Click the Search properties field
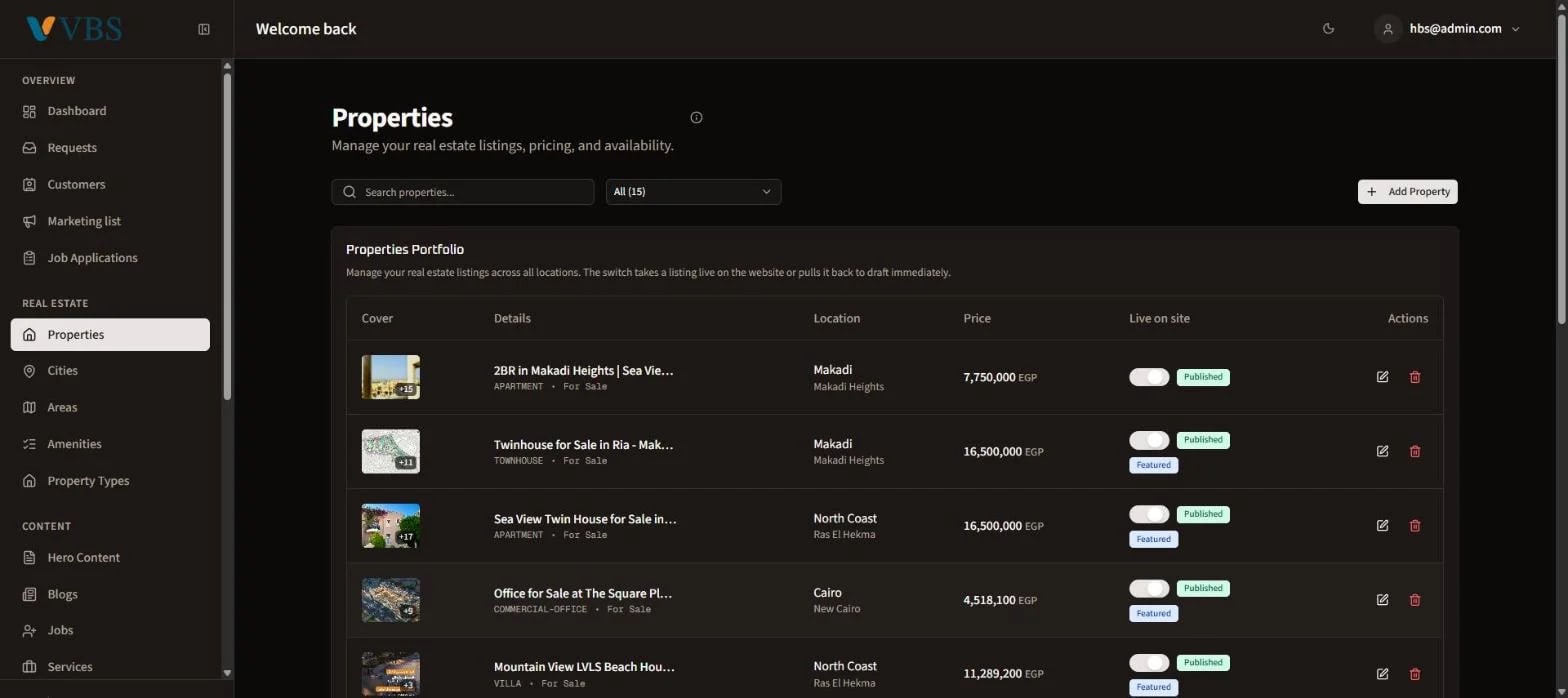This screenshot has width=1568, height=698. point(462,192)
